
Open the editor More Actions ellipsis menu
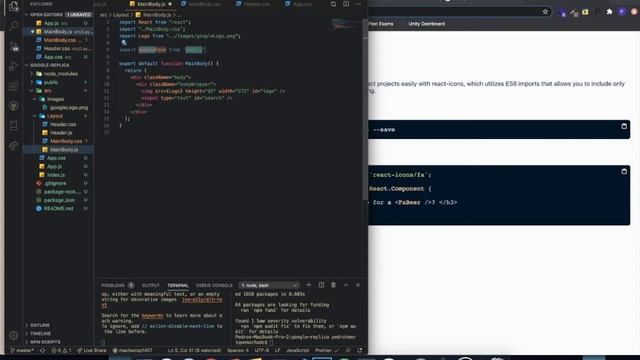coord(358,4)
